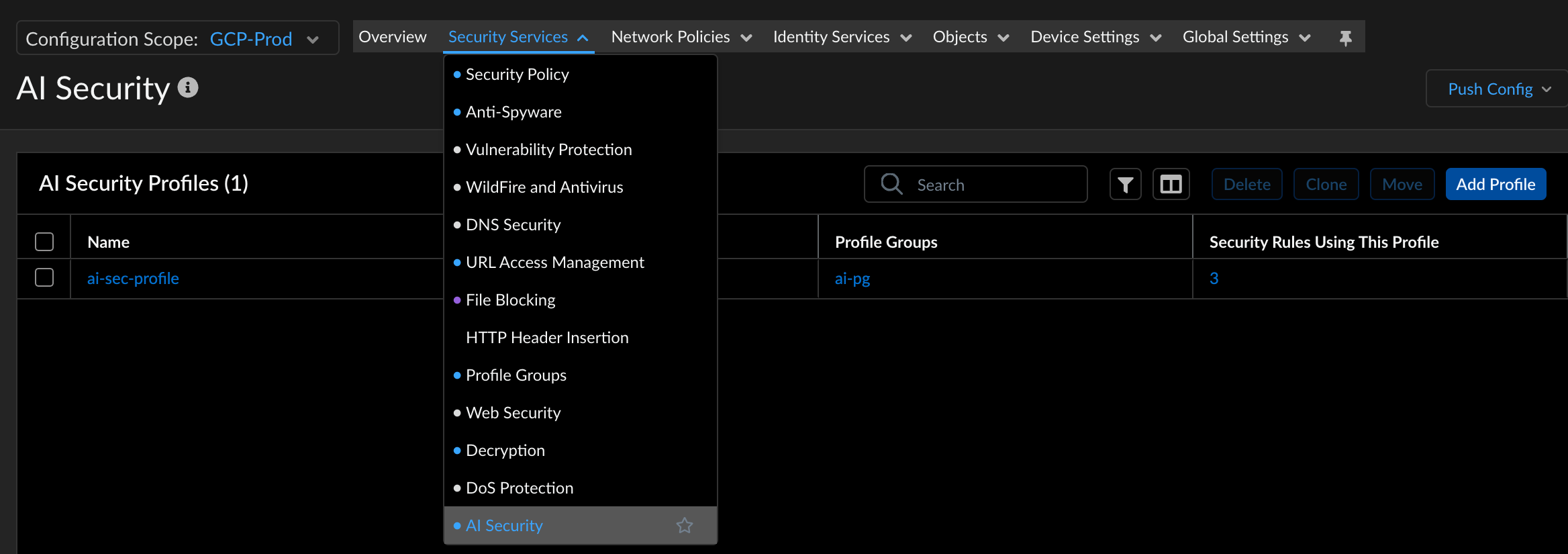Tick the select-all checkbox in table header
Screen dimensions: 1568x554
click(x=44, y=242)
